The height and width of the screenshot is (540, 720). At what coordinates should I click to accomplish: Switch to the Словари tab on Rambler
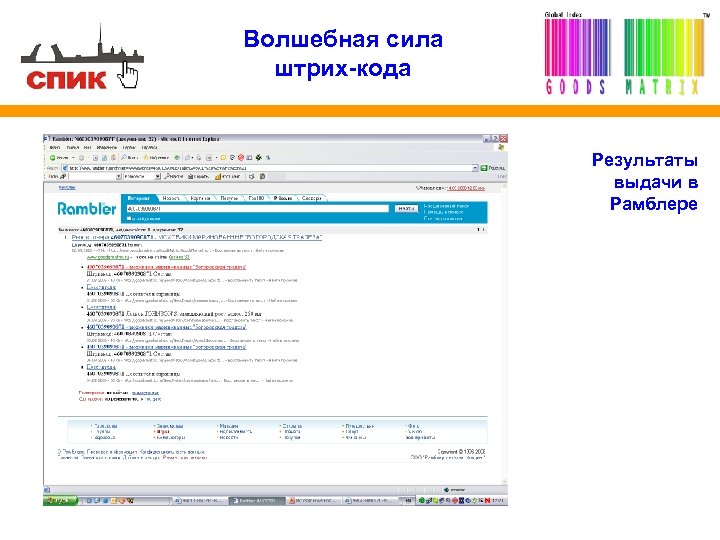pyautogui.click(x=311, y=198)
